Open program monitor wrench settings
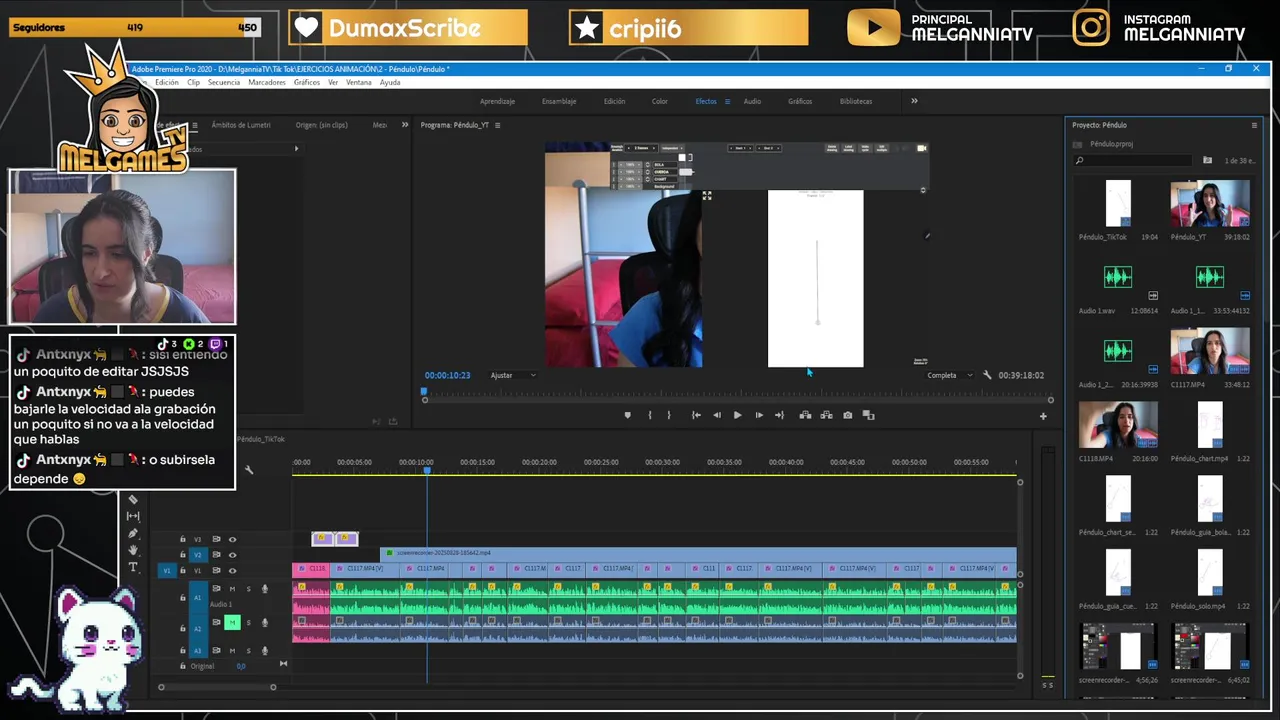 987,375
